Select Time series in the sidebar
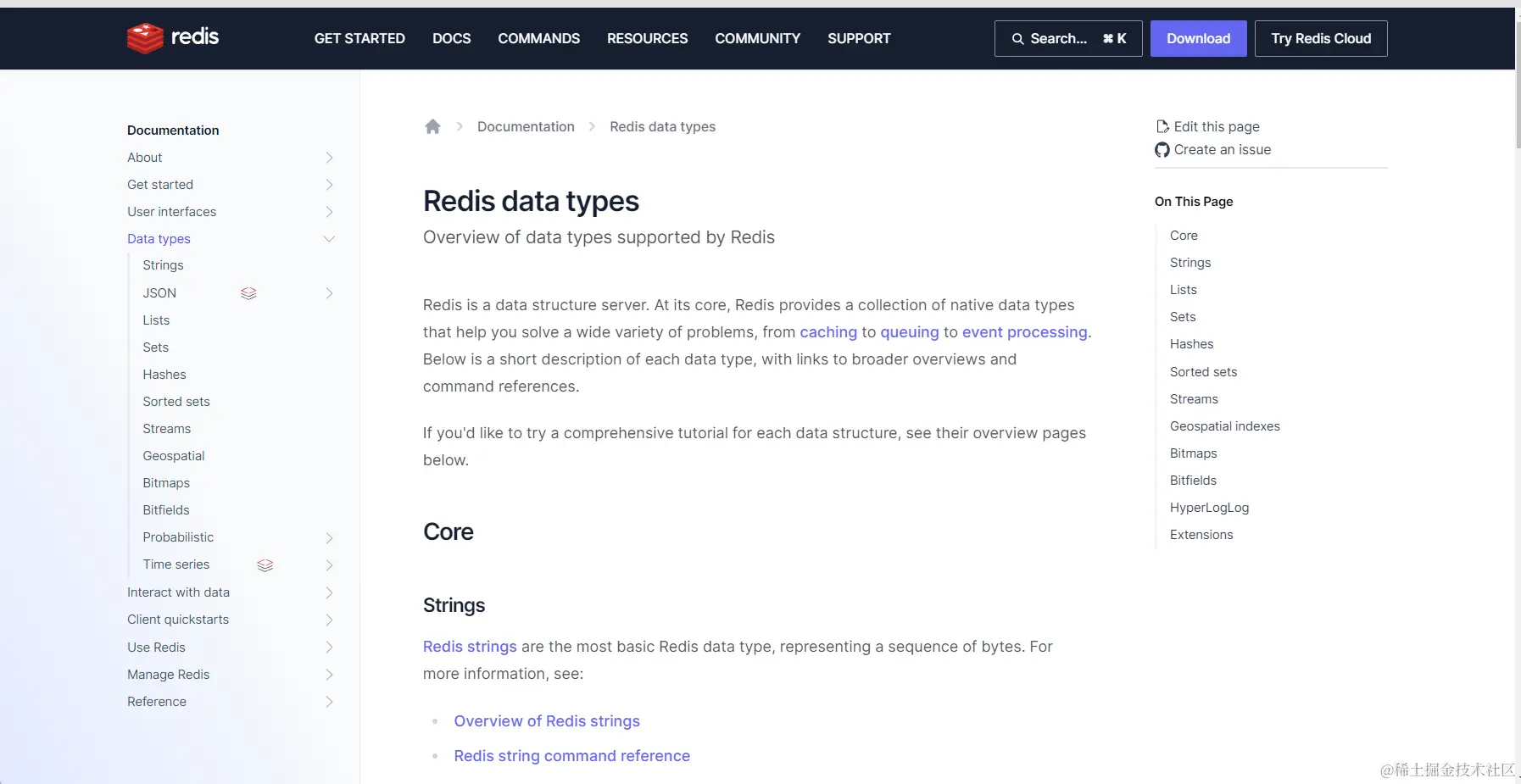The image size is (1521, 784). pos(176,564)
